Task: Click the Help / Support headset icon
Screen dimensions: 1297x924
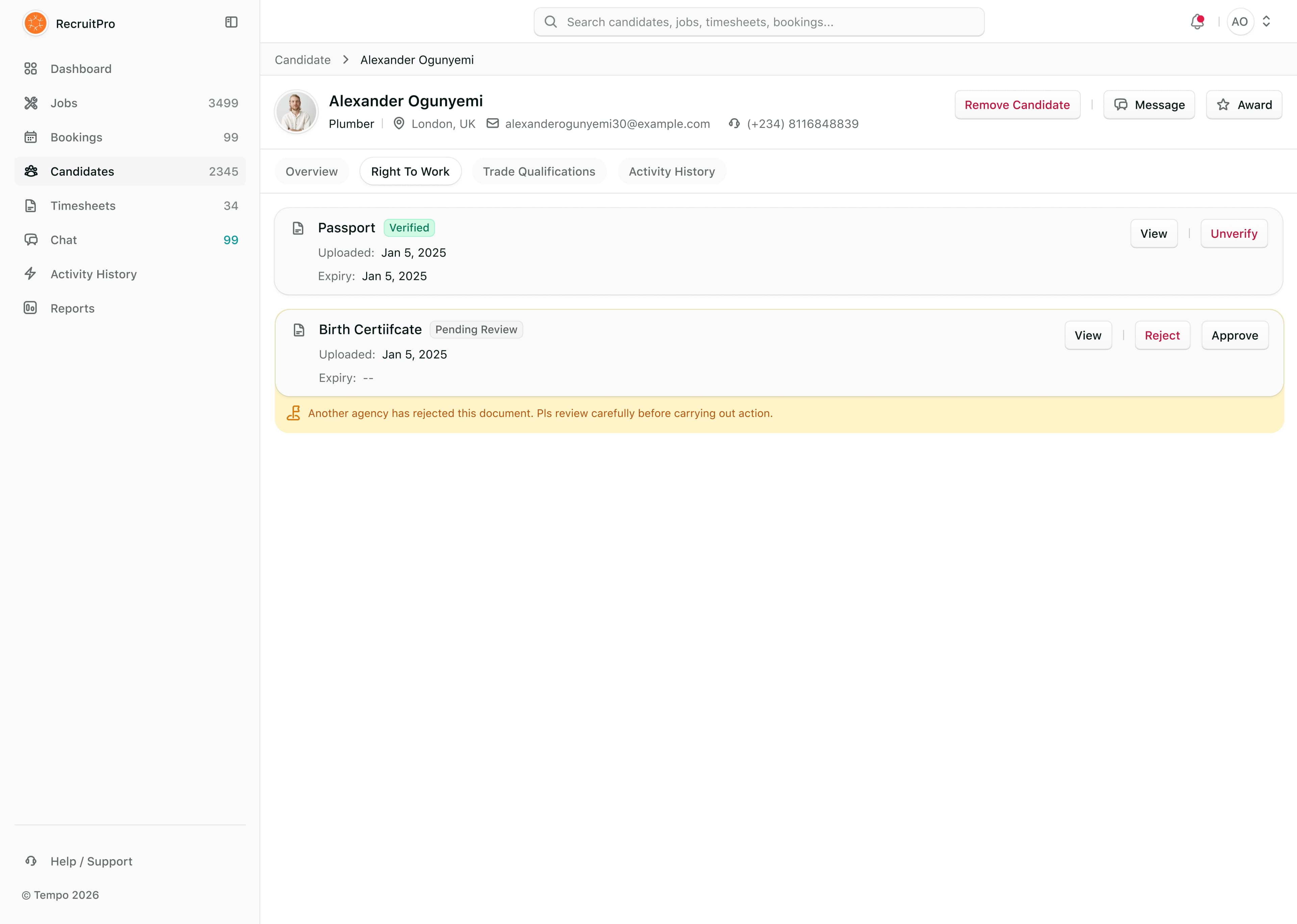Action: pyautogui.click(x=31, y=861)
